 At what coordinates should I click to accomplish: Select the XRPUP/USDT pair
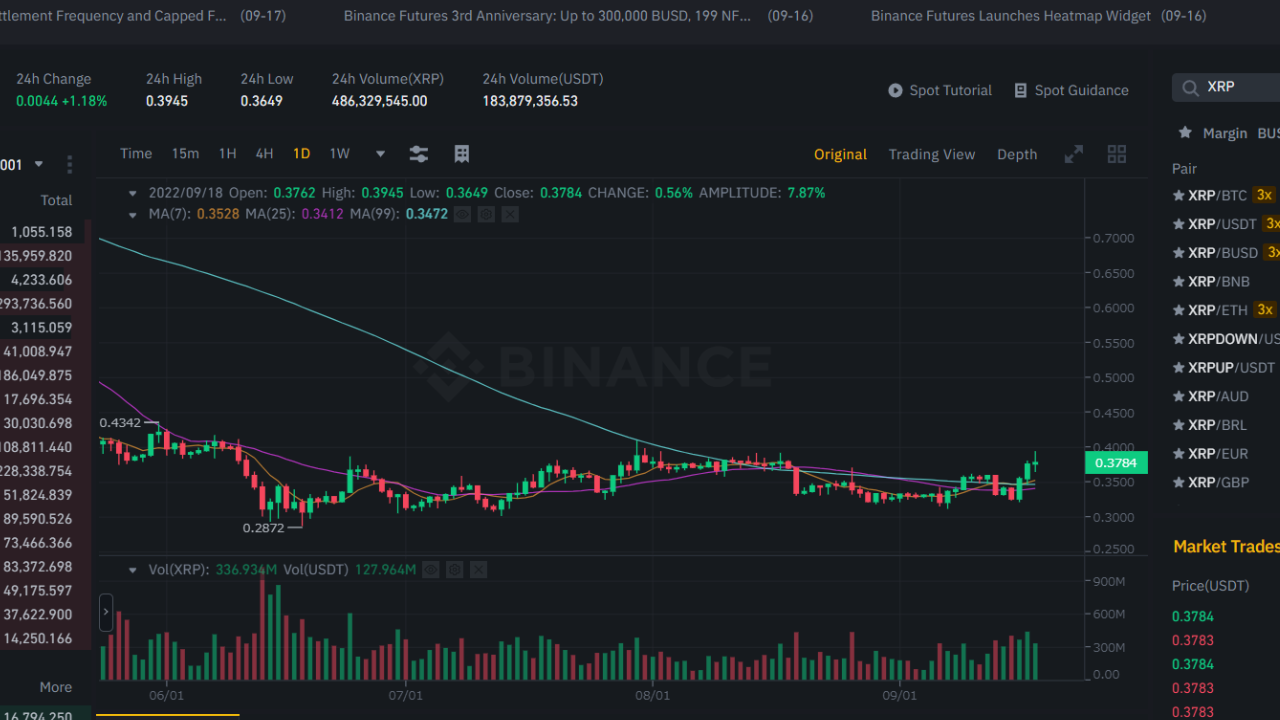[x=1232, y=368]
